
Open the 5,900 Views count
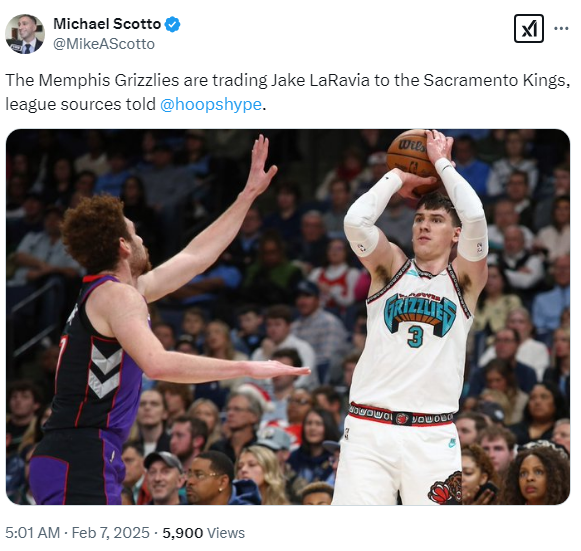(203, 532)
